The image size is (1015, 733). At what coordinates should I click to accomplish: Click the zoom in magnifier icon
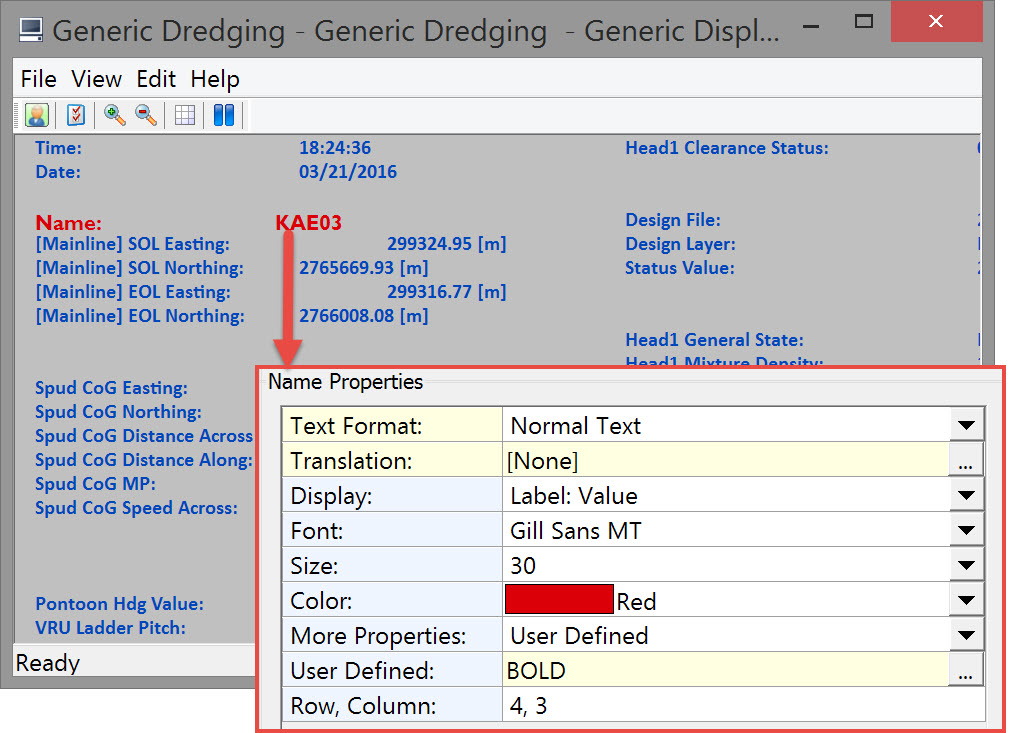(x=115, y=115)
